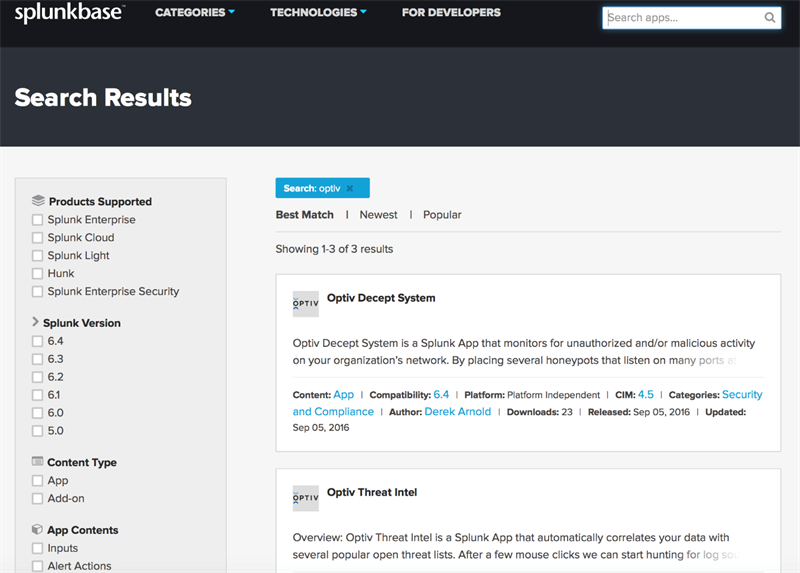Enable the Splunk Enterprise checkbox
Screen dimensions: 800x573
click(38, 220)
